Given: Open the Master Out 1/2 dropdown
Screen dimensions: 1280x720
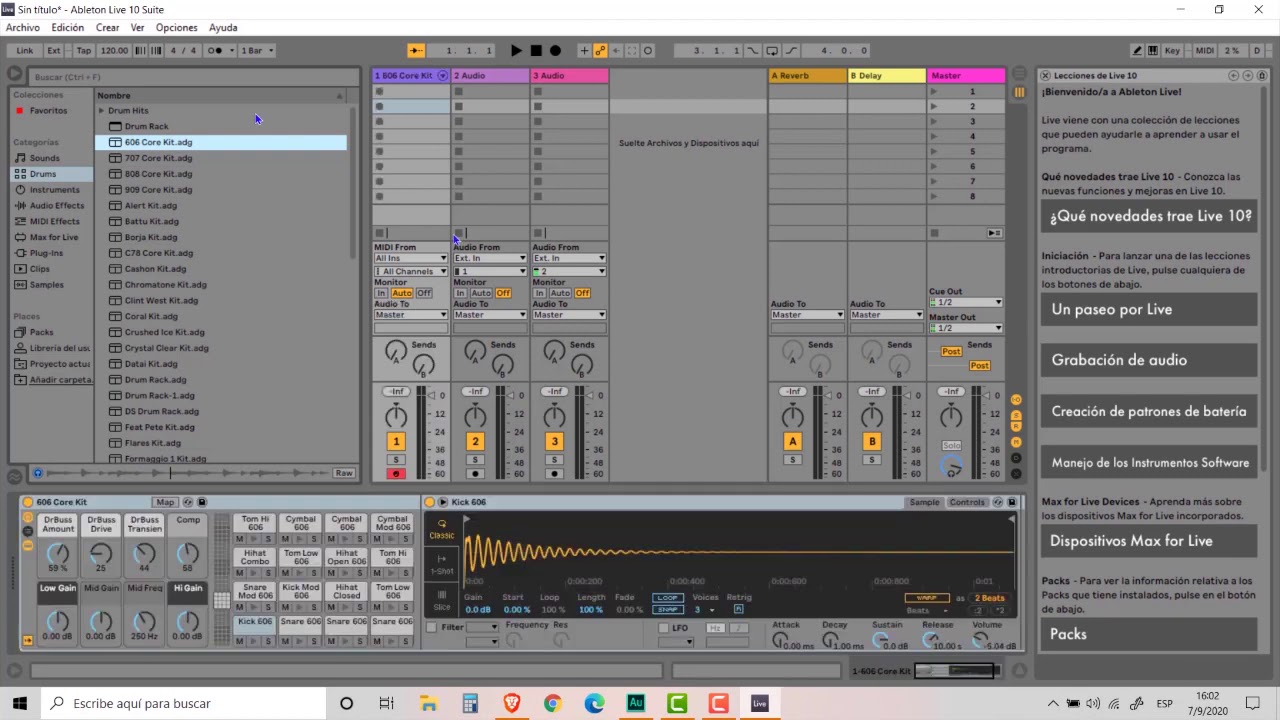Looking at the screenshot, I should coord(965,328).
